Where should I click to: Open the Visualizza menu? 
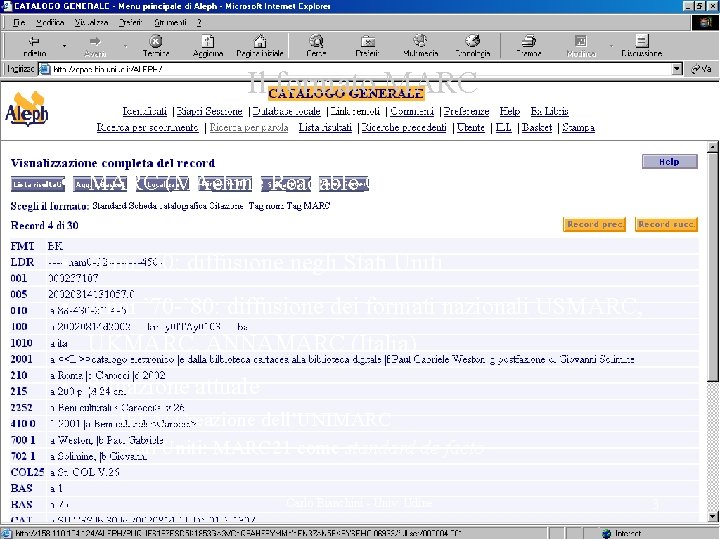(91, 22)
